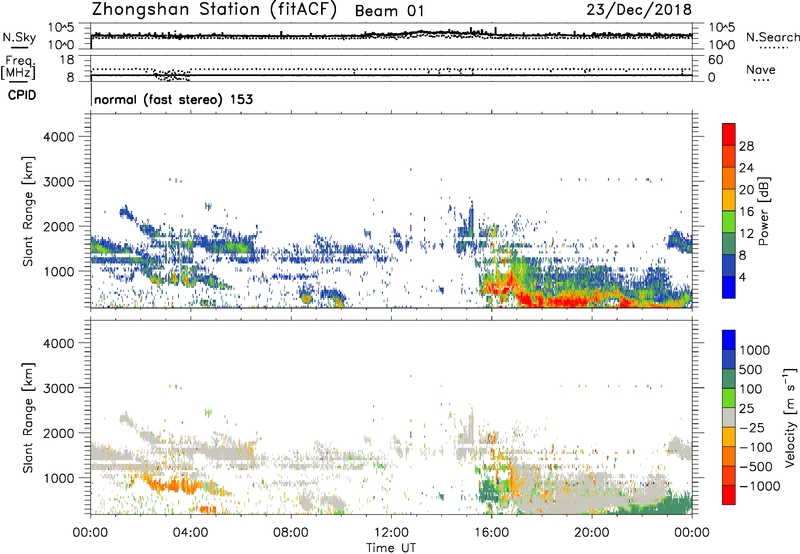This screenshot has width=800, height=554.
Task: Click the gray segment of the velocity color bar
Action: pos(729,418)
